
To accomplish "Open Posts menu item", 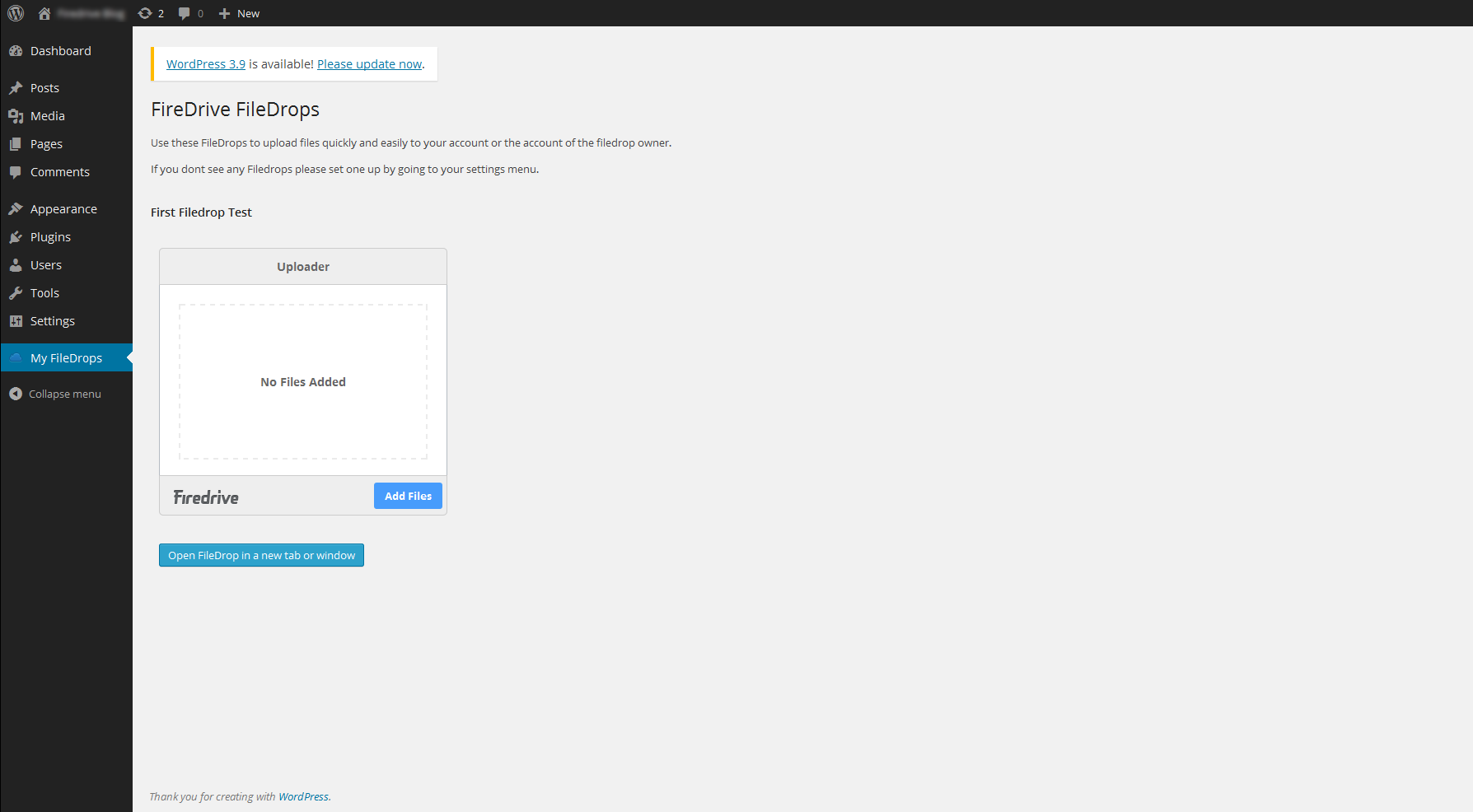I will tap(66, 88).
